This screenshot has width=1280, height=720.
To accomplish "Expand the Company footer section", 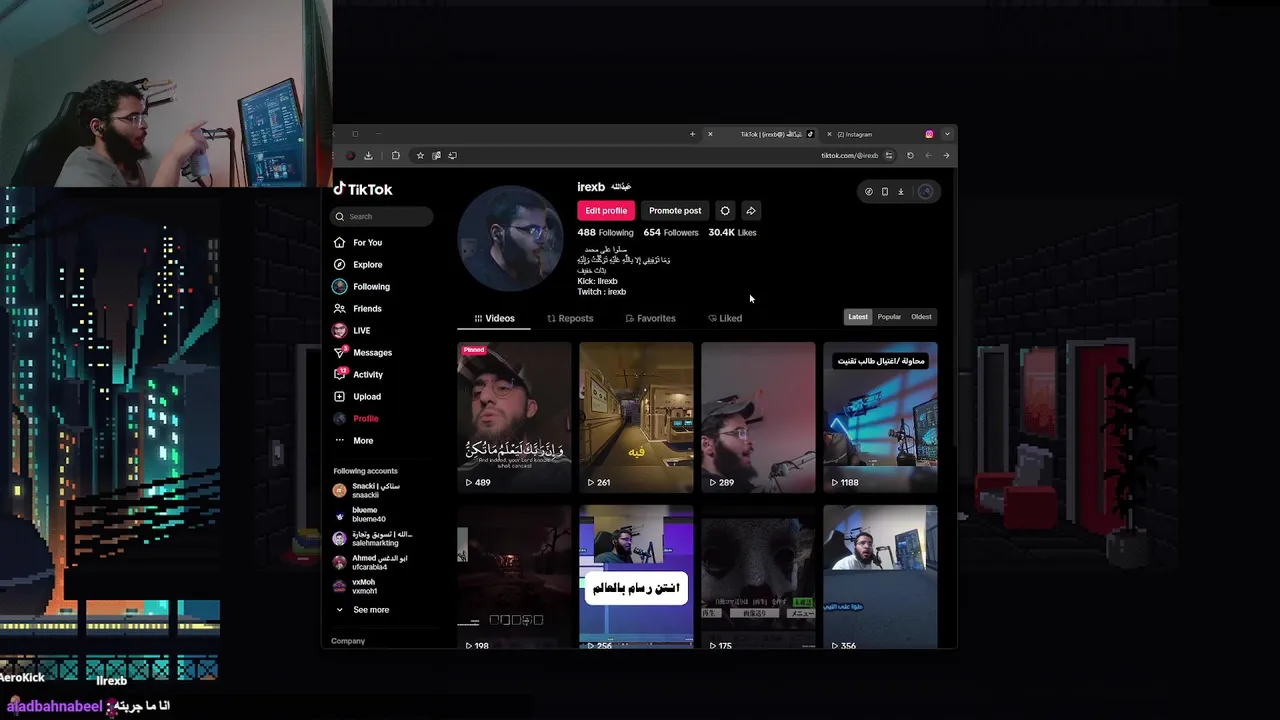I will tap(348, 641).
